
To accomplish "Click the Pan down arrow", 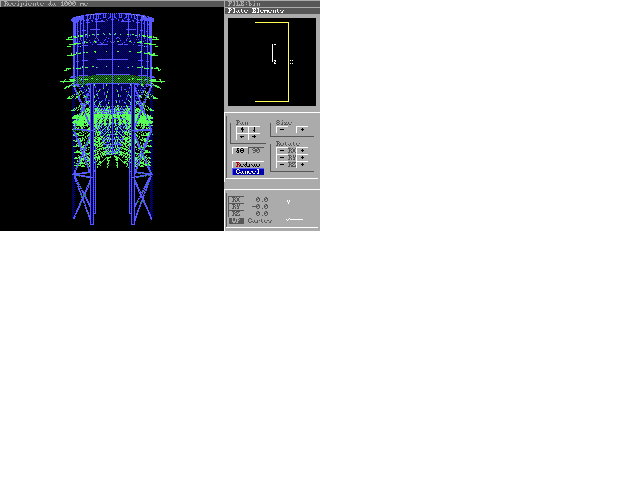I will point(254,129).
